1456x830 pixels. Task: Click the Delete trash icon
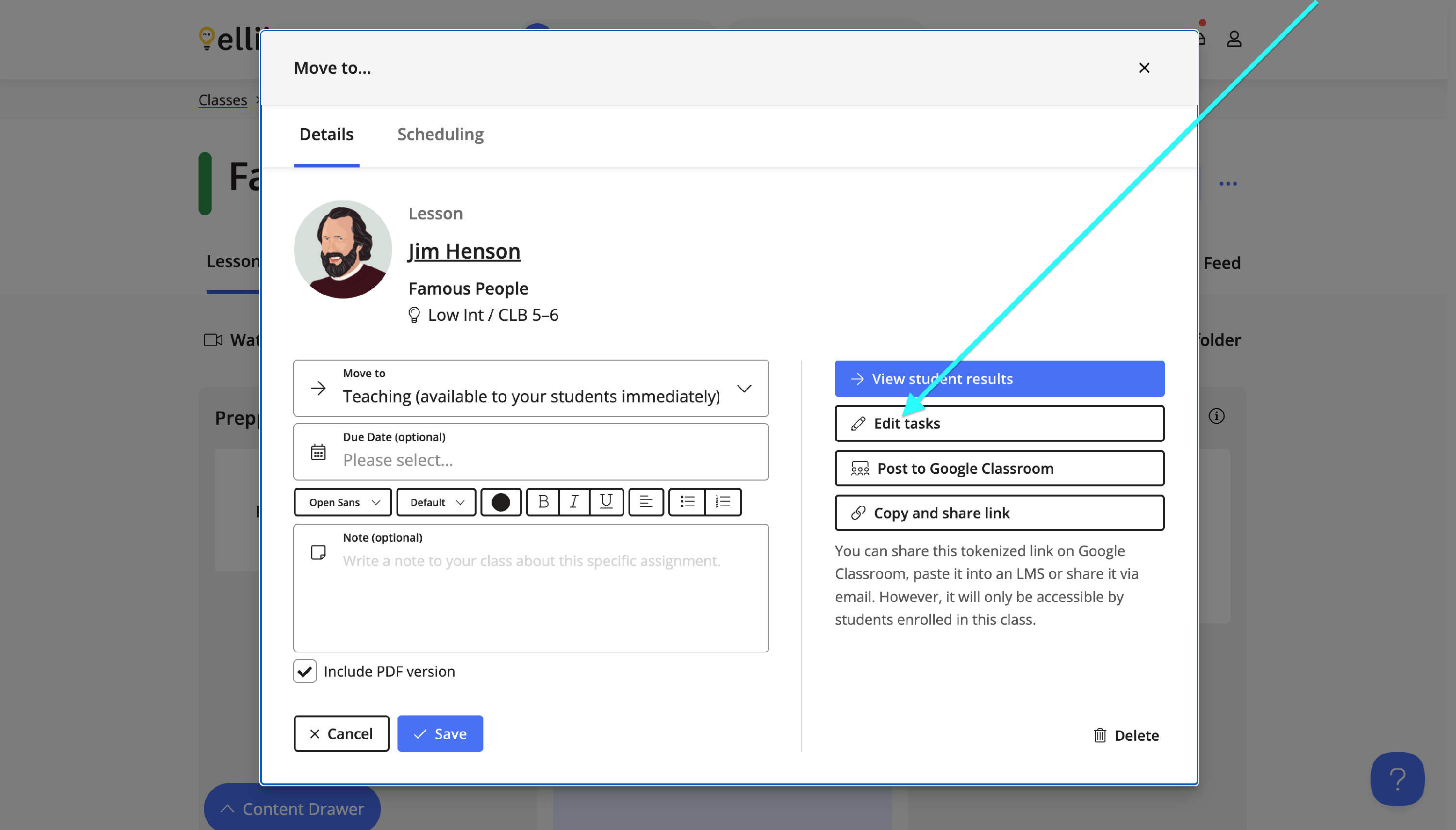1099,735
